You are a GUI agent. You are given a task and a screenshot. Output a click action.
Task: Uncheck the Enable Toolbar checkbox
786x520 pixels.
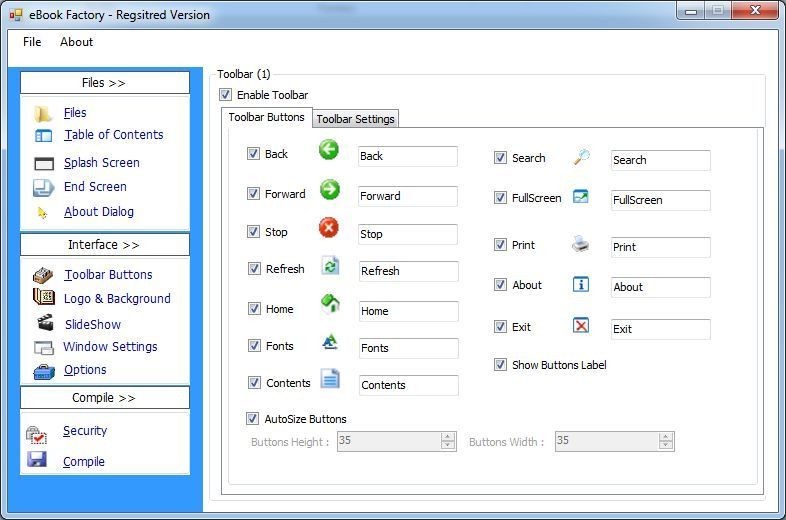click(x=226, y=94)
